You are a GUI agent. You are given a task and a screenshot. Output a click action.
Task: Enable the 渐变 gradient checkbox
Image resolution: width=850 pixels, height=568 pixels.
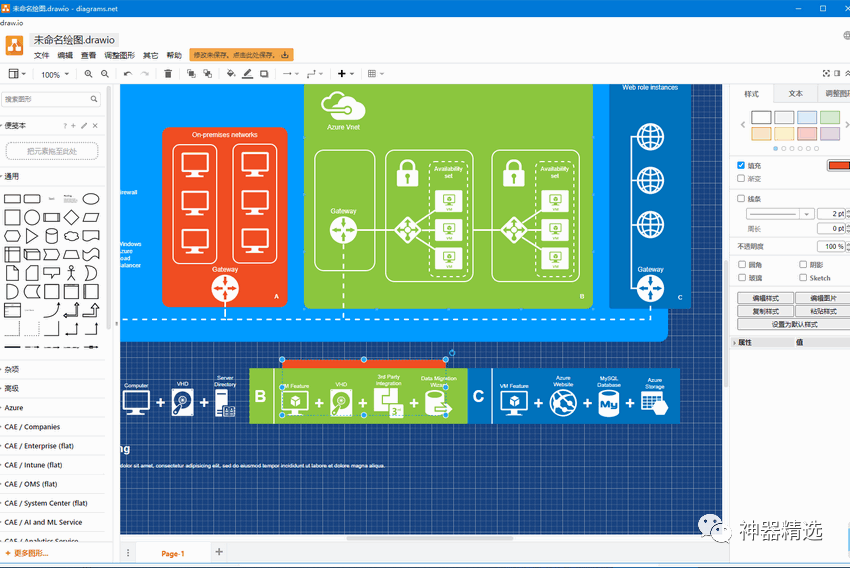click(x=740, y=178)
